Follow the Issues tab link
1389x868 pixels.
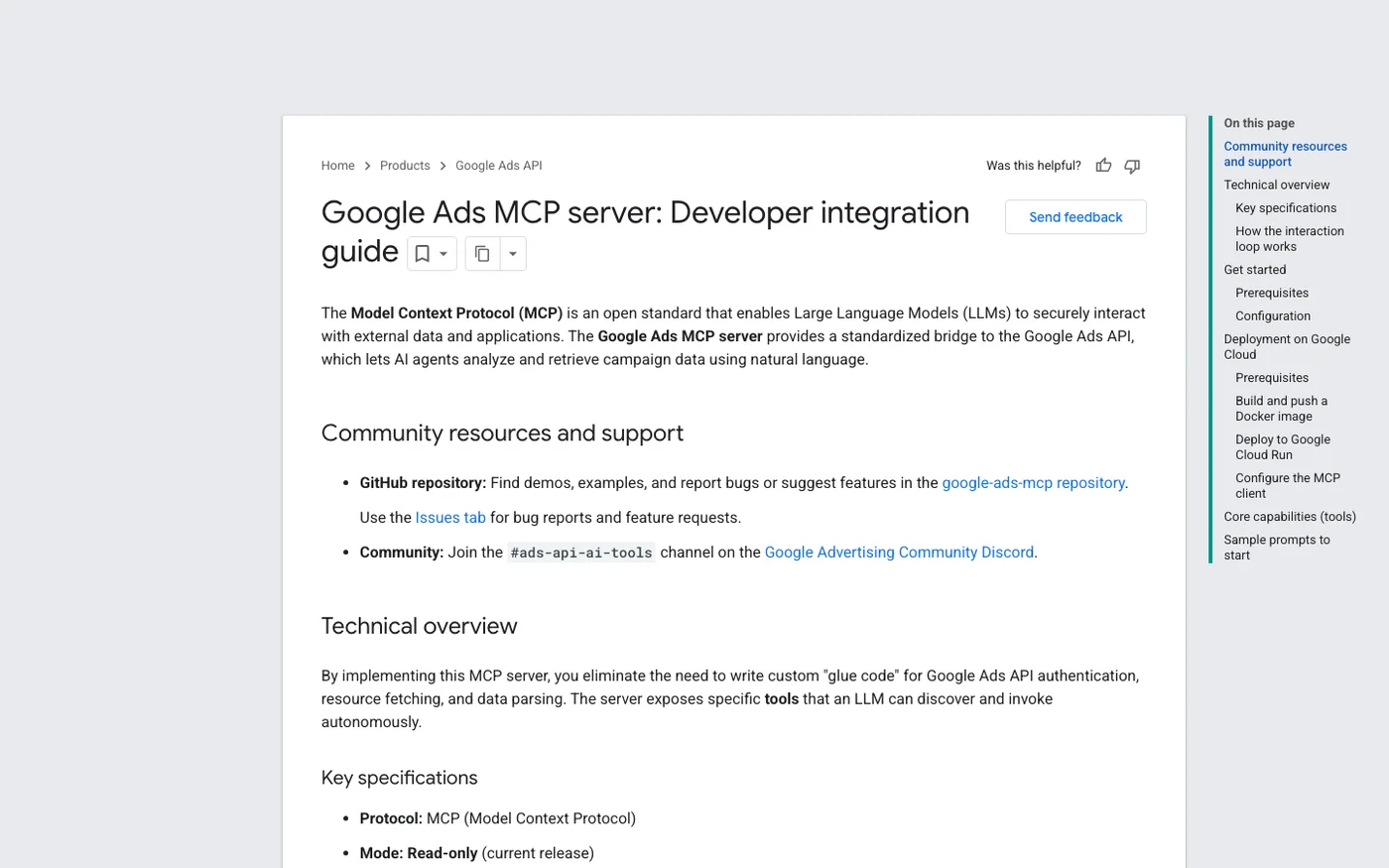coord(450,518)
